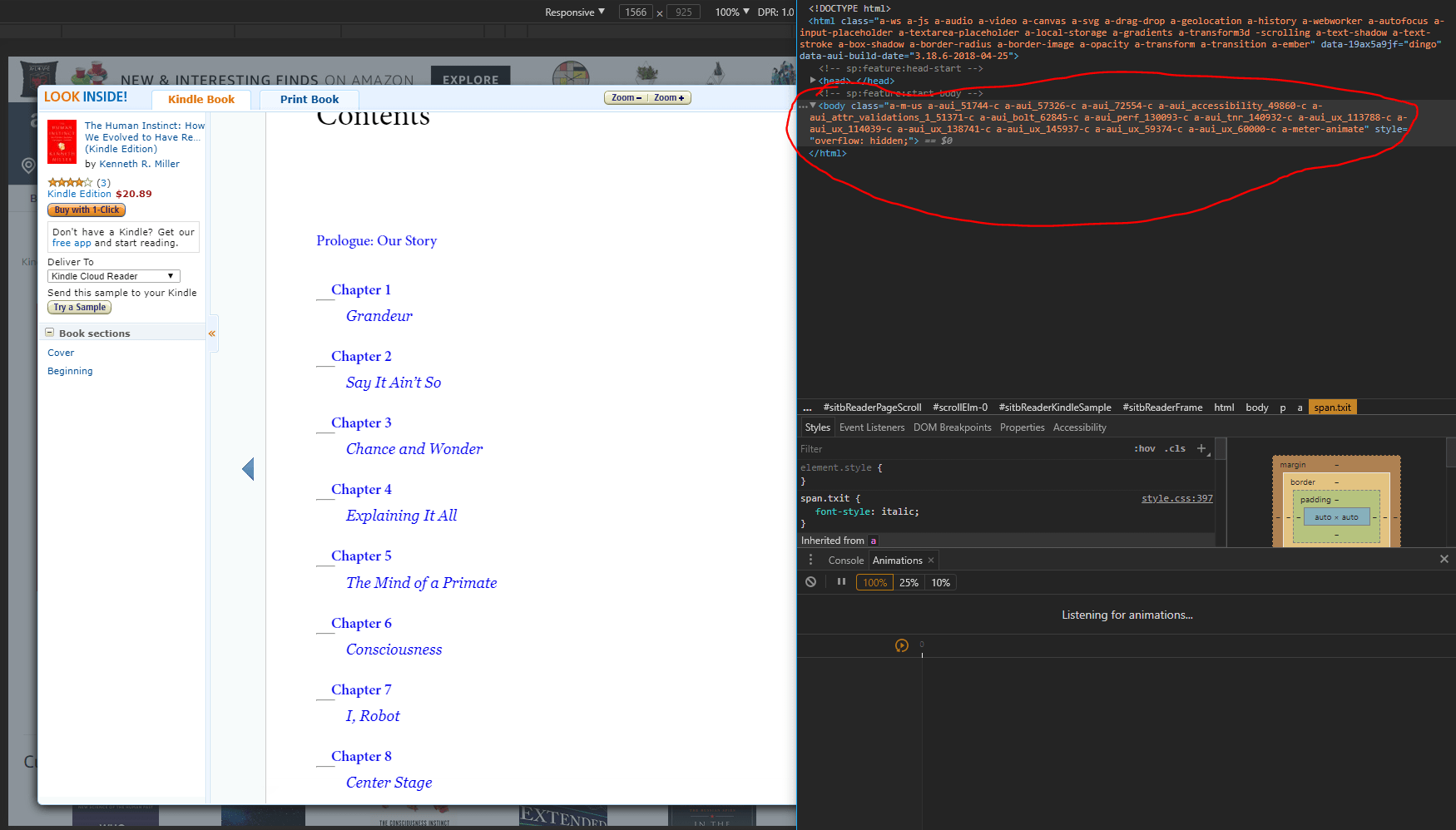Screen dimensions: 1456x830
Task: Open the Responsive device mode dropdown
Action: pyautogui.click(x=573, y=12)
